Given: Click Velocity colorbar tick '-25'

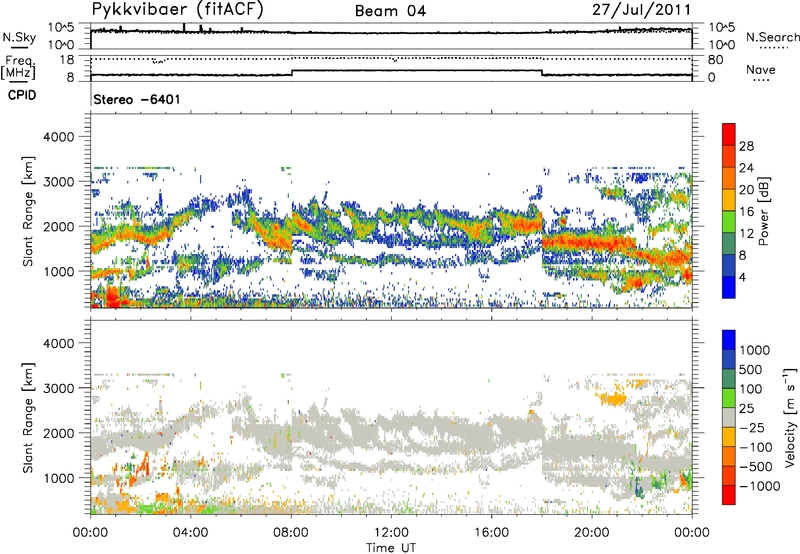Looking at the screenshot, I should [x=752, y=427].
